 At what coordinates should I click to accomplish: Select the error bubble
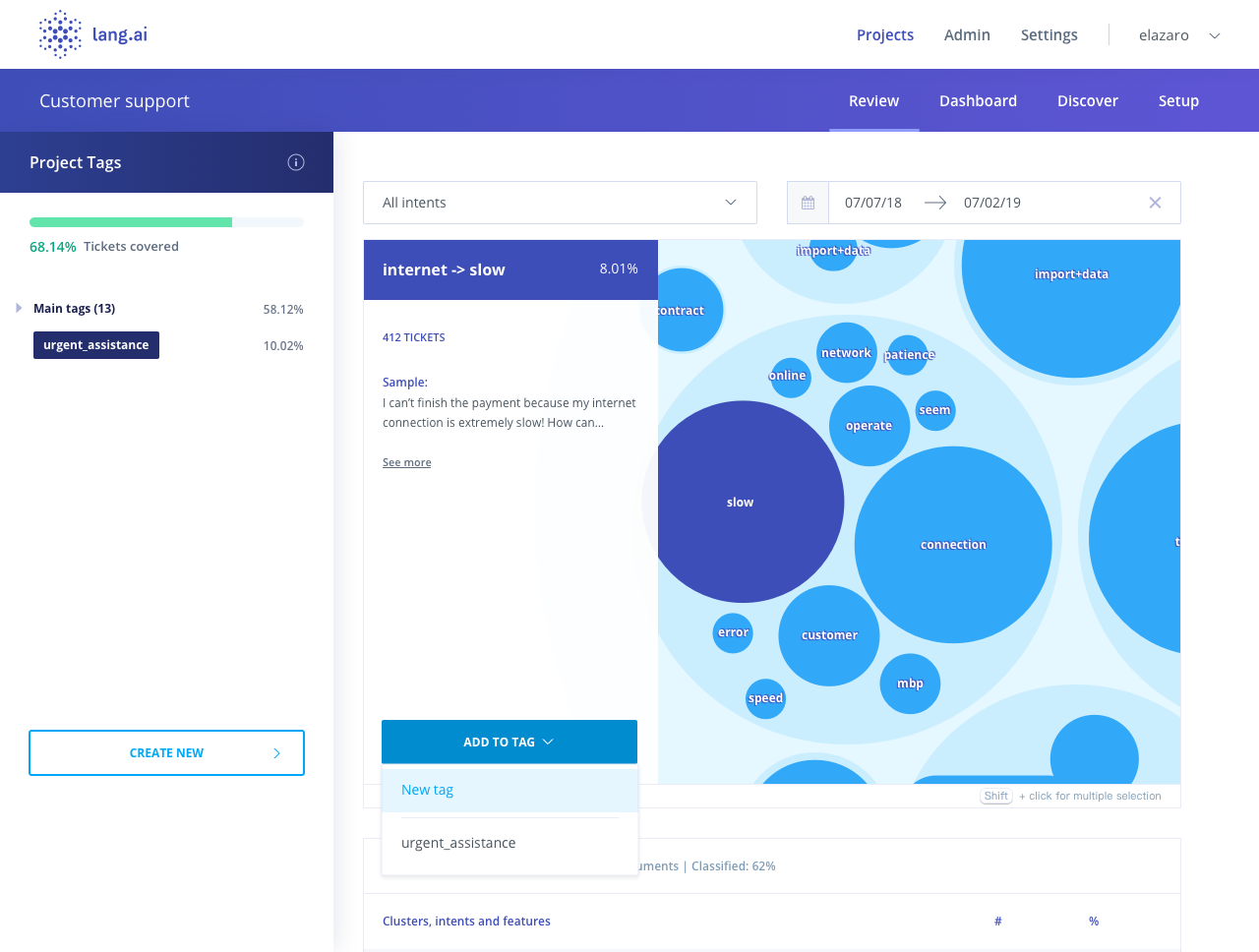(733, 632)
